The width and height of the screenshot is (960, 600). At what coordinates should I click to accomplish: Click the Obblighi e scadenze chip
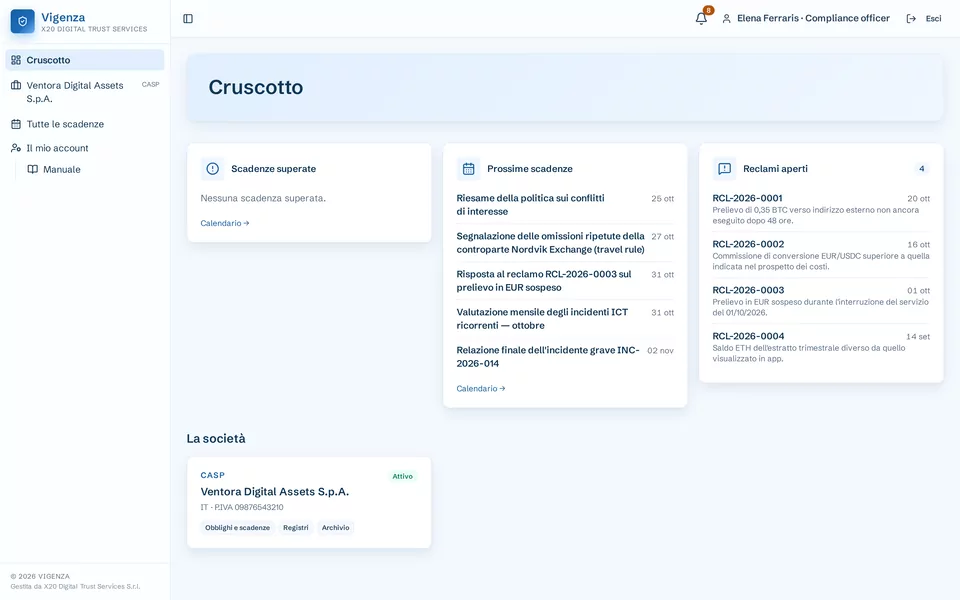238,528
